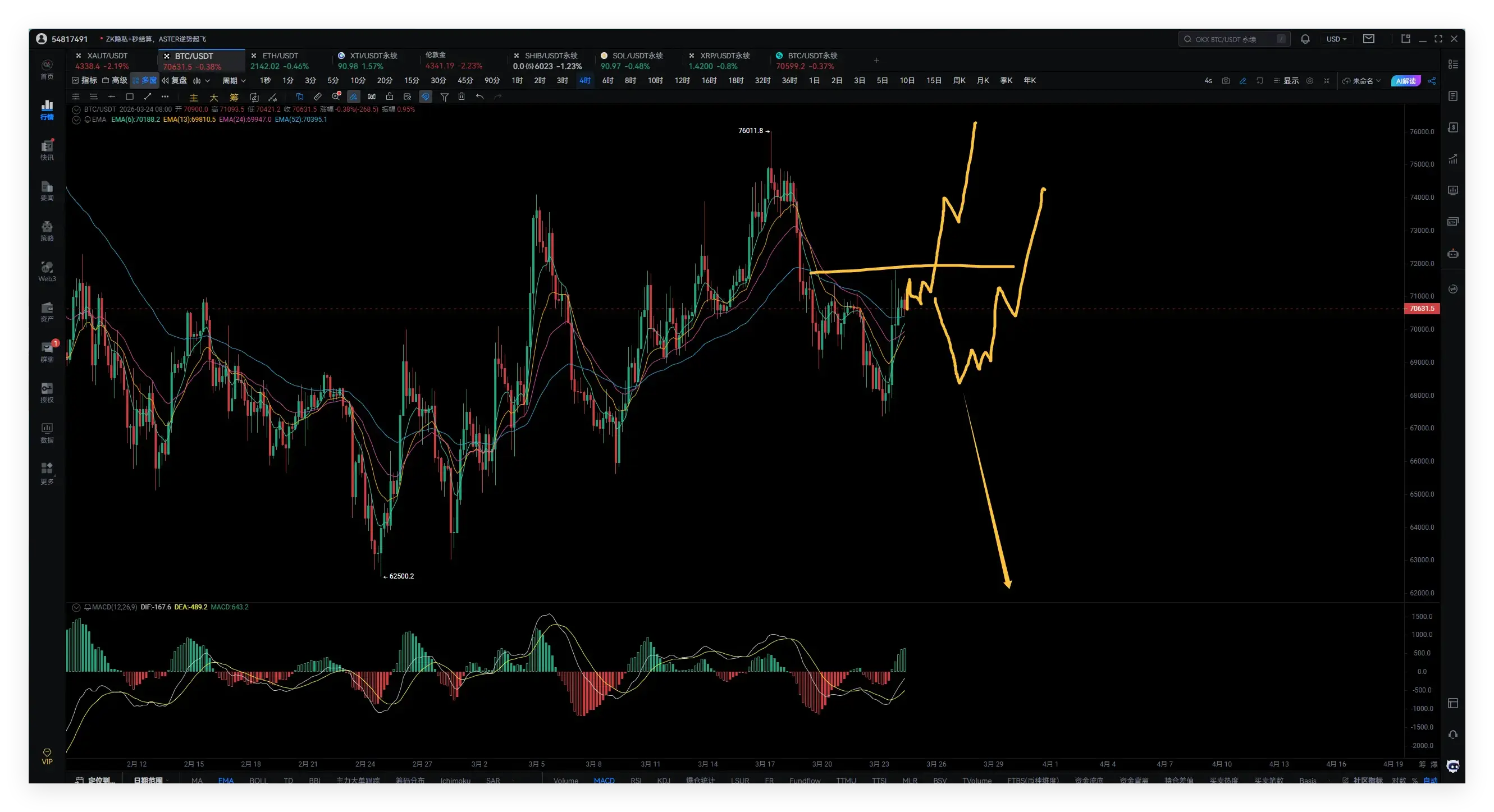Toggle the 指标 indicator checkbox
This screenshot has height=812, width=1494.
(75, 81)
